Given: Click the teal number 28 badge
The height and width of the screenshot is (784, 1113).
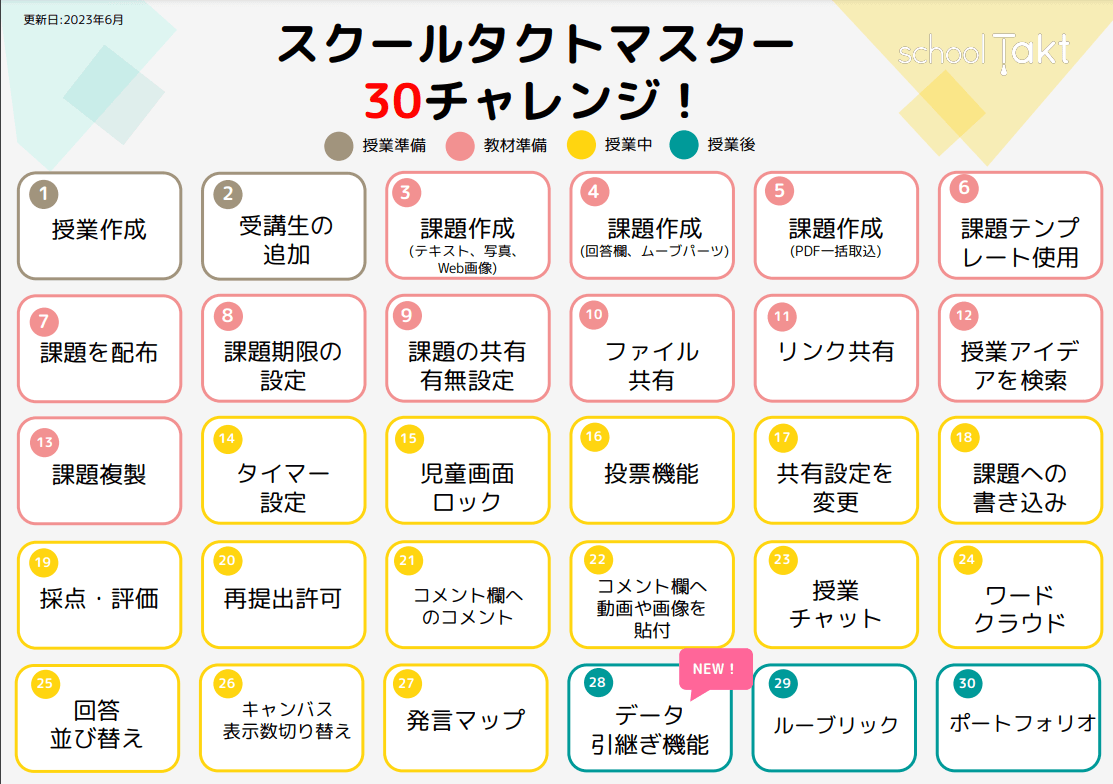Looking at the screenshot, I should point(598,683).
